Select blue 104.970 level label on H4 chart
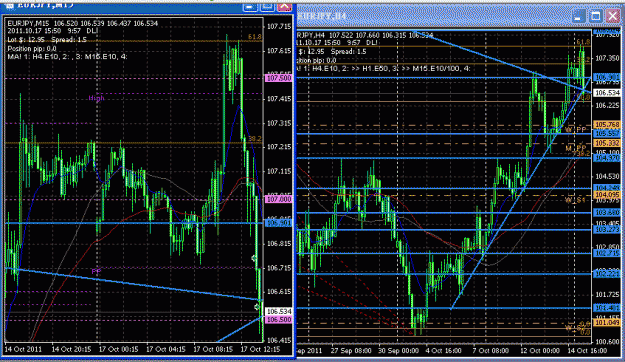Image resolution: width=625 pixels, height=362 pixels. pyautogui.click(x=607, y=158)
